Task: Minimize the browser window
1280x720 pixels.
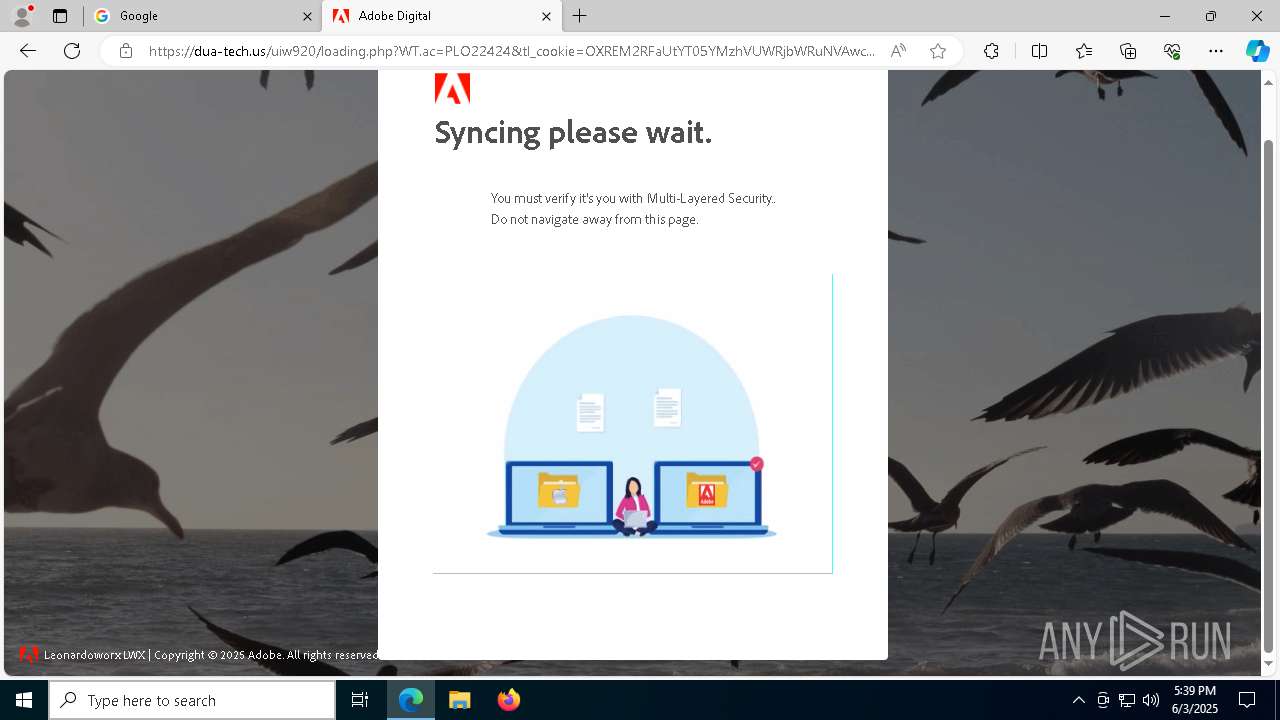Action: (x=1164, y=16)
